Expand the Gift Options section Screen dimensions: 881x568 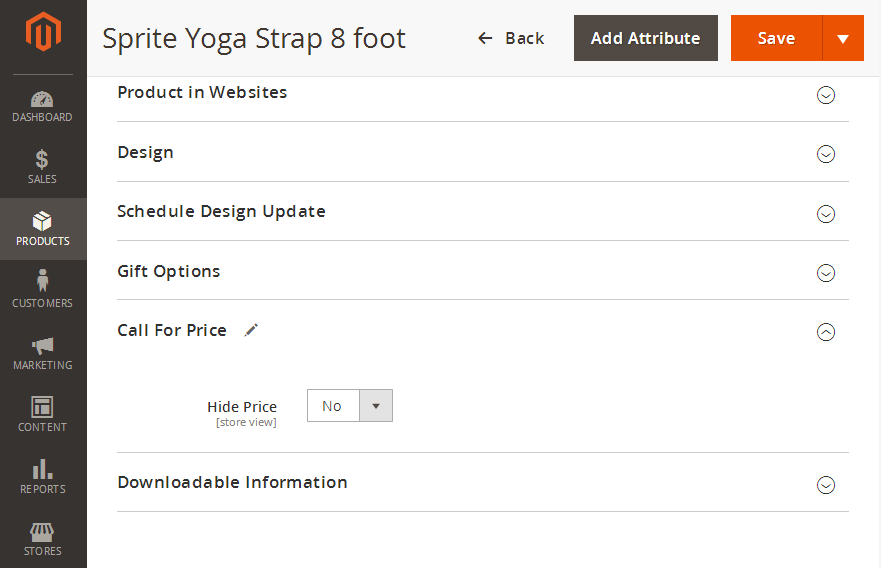coord(826,273)
